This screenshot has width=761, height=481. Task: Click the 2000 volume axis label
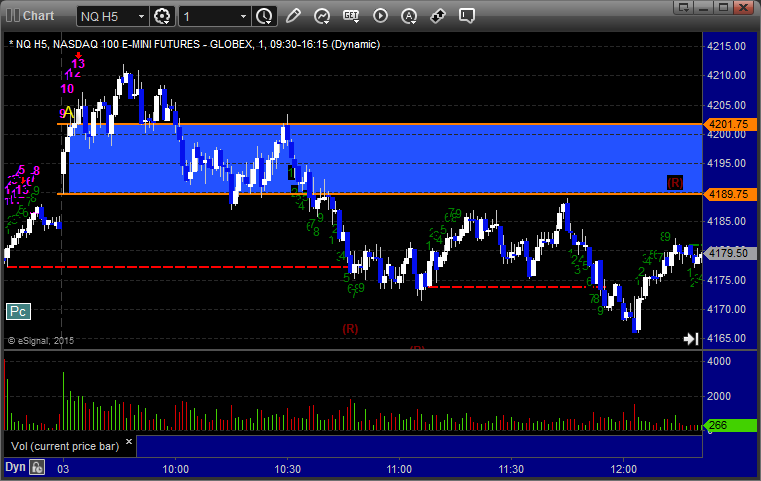(x=719, y=396)
